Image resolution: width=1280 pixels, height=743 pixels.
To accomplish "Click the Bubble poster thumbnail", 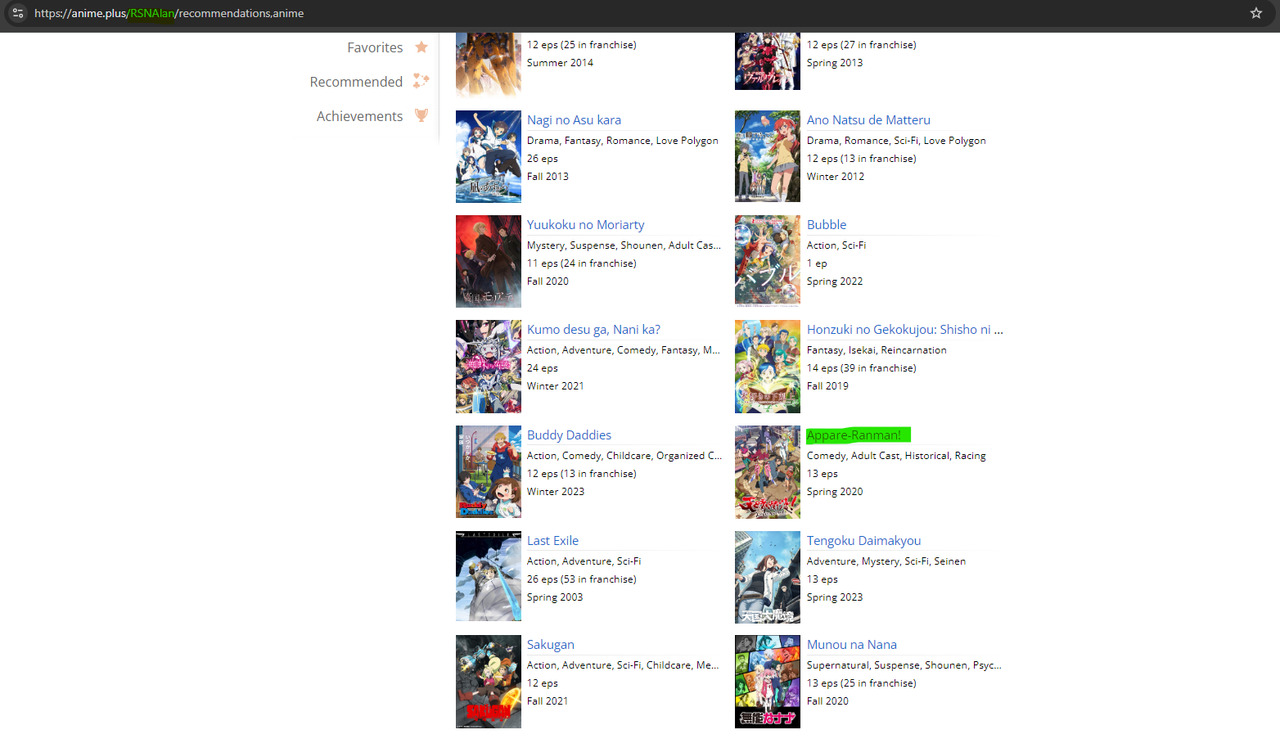I will pyautogui.click(x=768, y=262).
